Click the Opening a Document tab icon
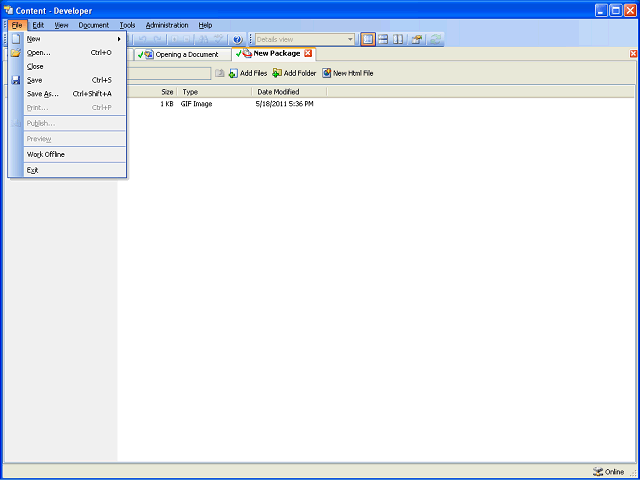Image resolution: width=640 pixels, height=480 pixels. [149, 54]
